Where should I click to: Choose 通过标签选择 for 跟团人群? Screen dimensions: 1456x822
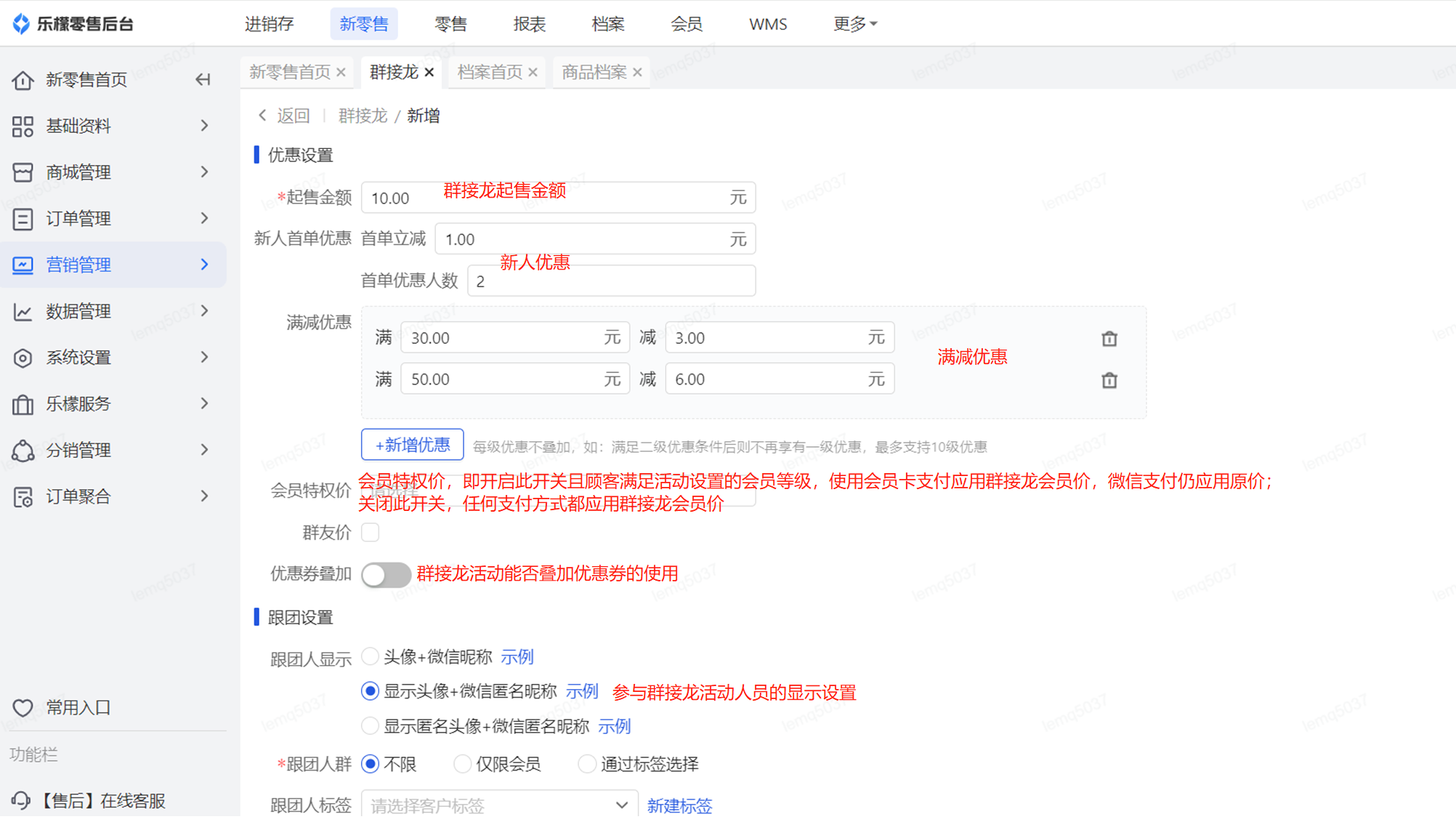click(x=587, y=764)
